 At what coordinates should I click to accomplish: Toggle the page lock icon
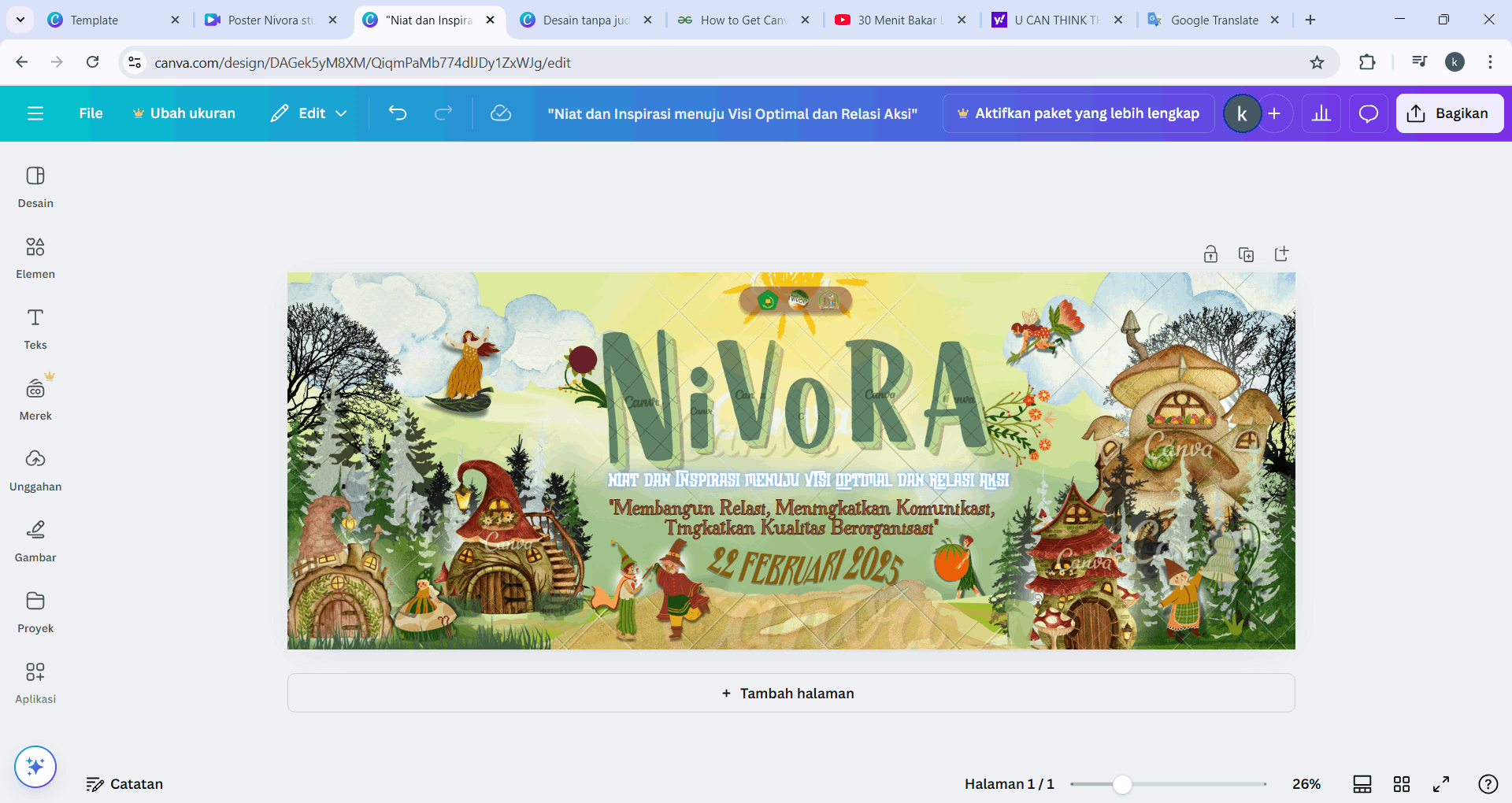[x=1210, y=253]
